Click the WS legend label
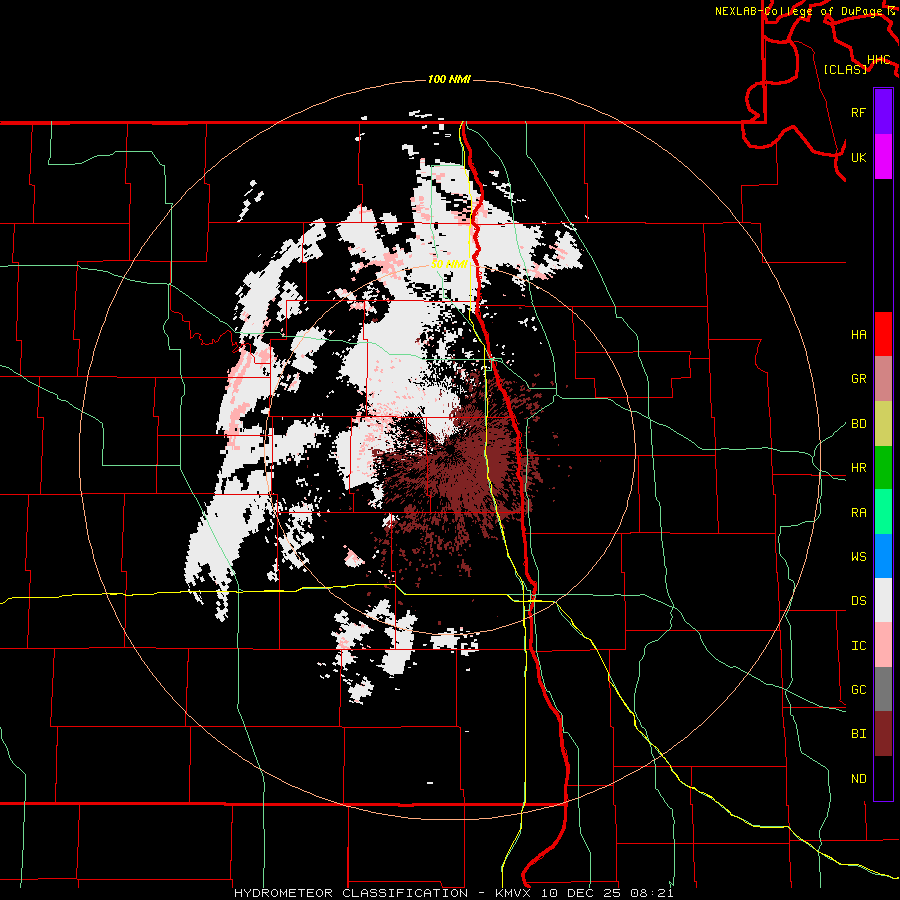The width and height of the screenshot is (900, 900). point(858,556)
